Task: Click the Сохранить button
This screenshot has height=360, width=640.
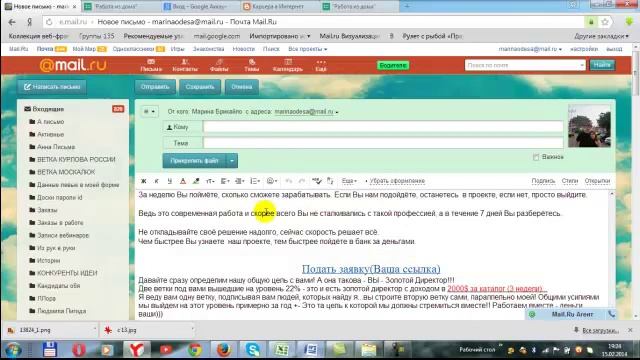Action: pos(200,87)
